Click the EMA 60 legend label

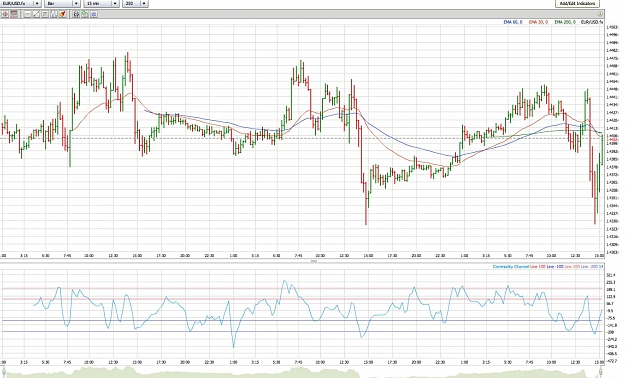513,22
